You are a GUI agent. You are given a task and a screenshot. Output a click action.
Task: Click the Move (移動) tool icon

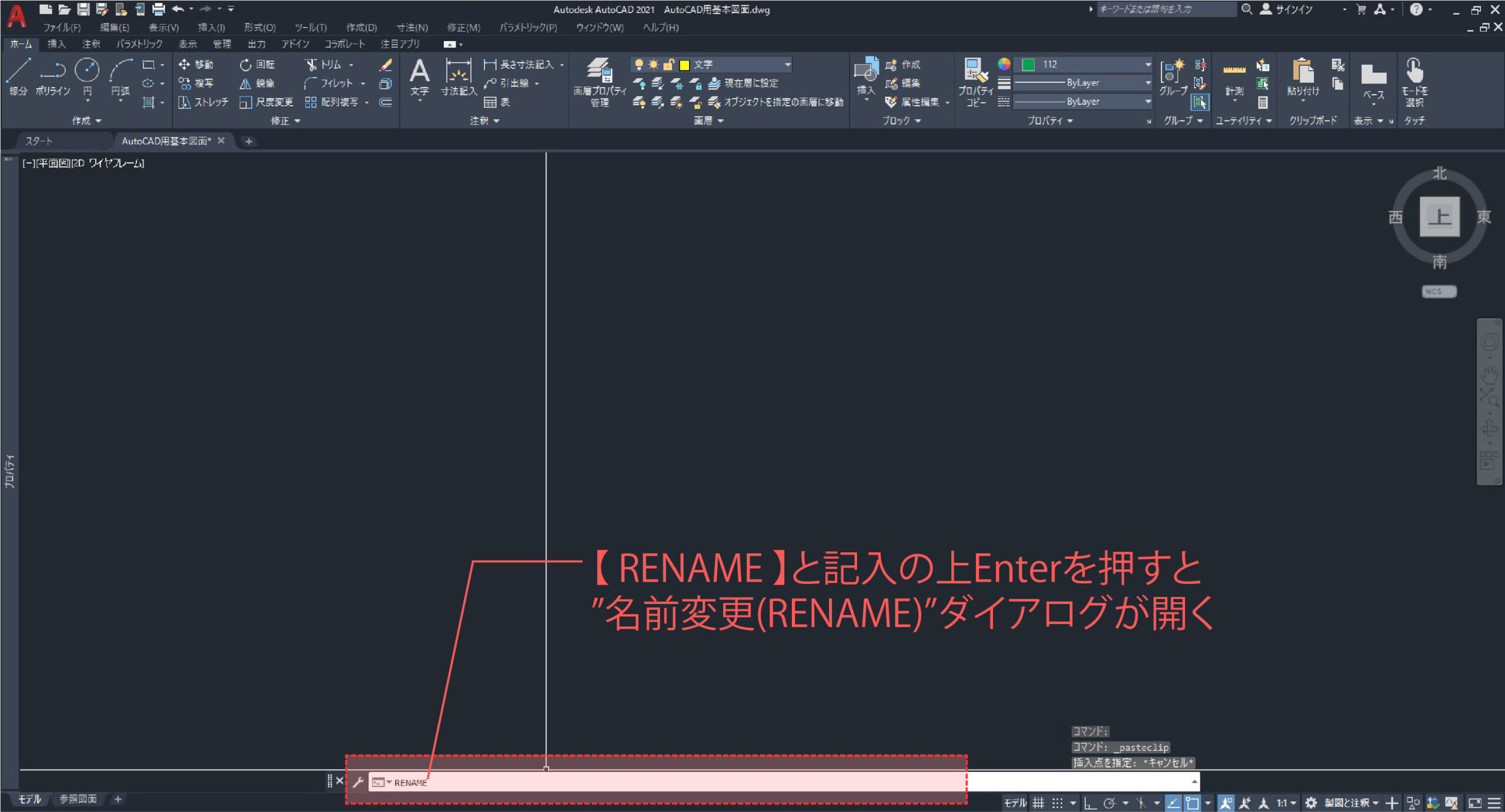pyautogui.click(x=184, y=65)
